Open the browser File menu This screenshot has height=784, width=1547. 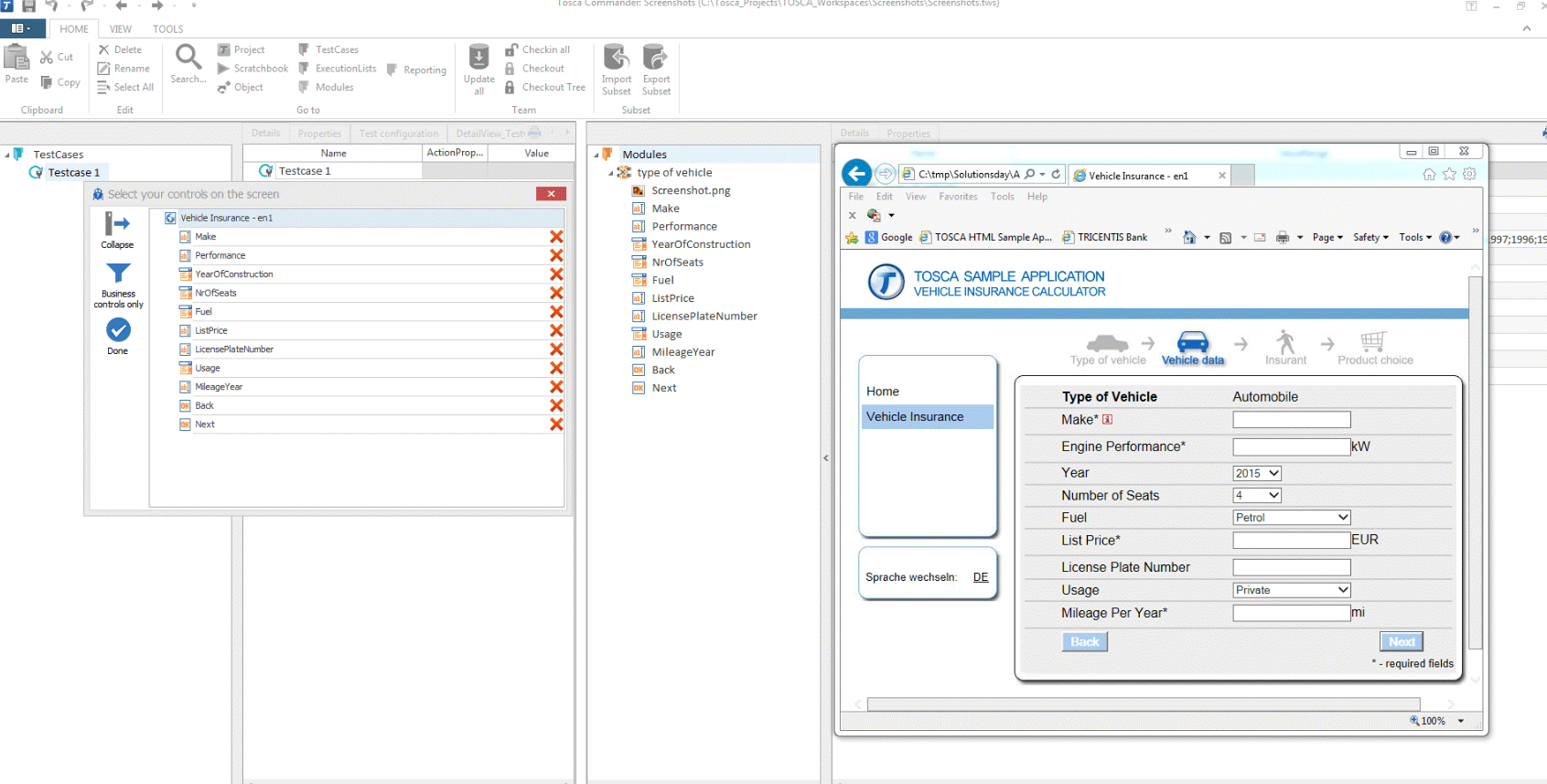(855, 197)
